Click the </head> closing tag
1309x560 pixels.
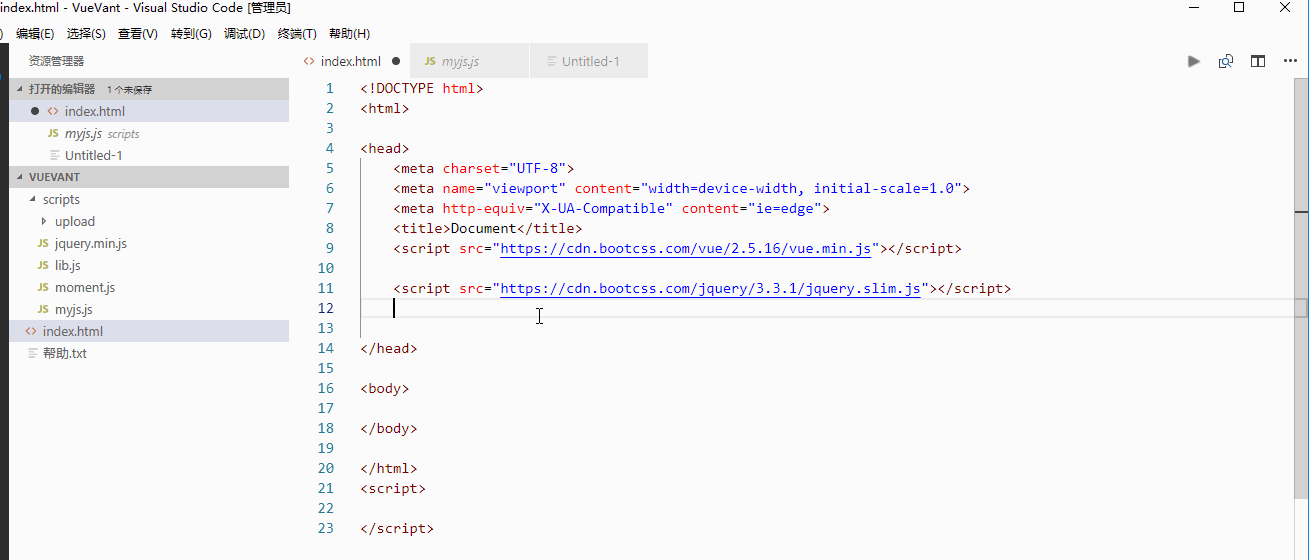click(x=389, y=348)
